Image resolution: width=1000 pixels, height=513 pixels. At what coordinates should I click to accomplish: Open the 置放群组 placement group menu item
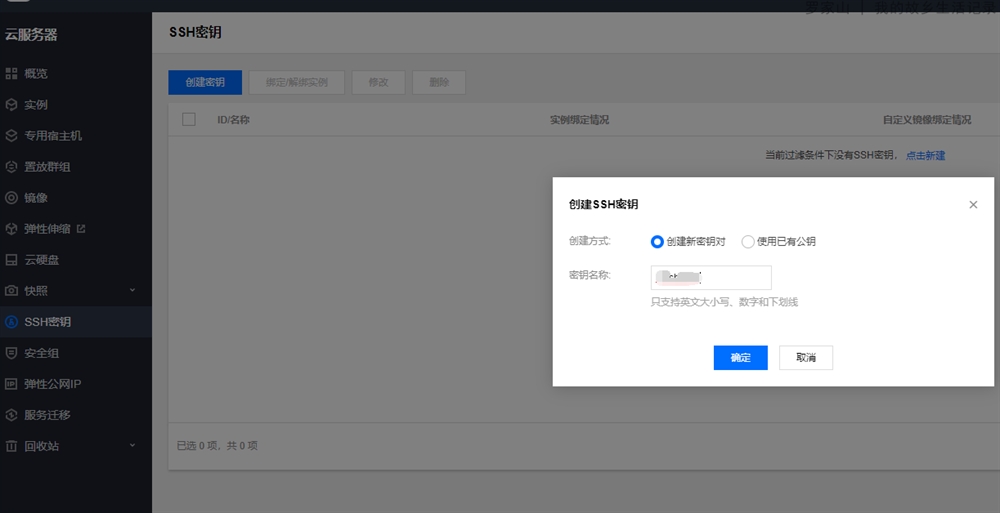tap(47, 167)
